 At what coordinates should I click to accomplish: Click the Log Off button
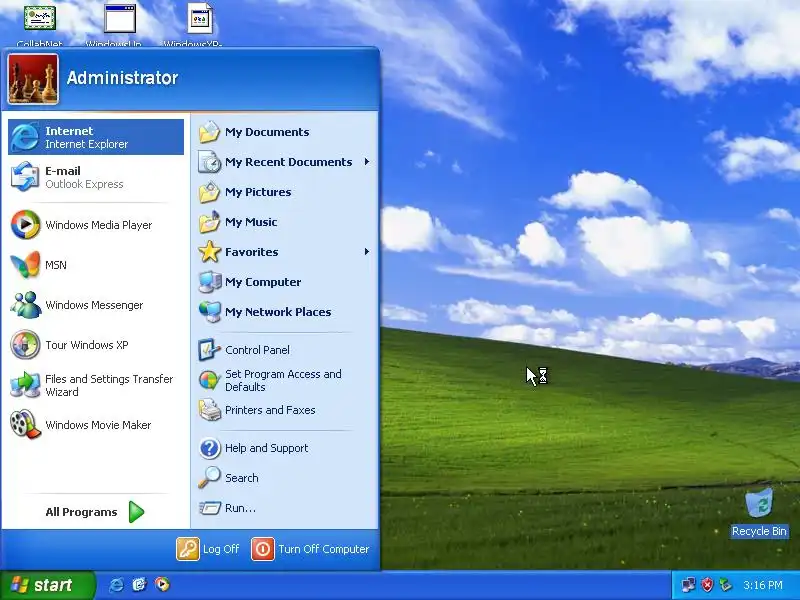tap(208, 549)
